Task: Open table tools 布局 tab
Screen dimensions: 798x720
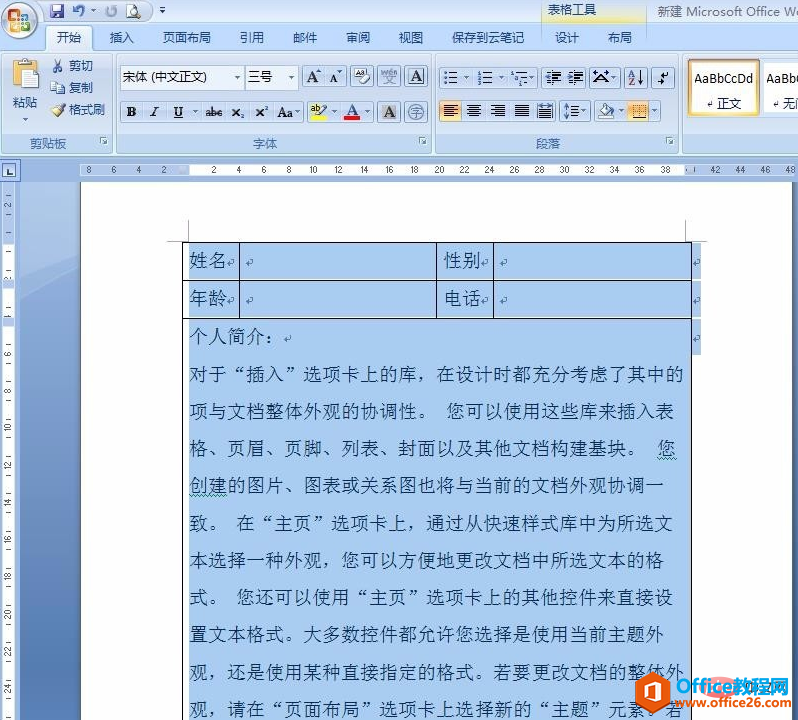Action: point(619,38)
